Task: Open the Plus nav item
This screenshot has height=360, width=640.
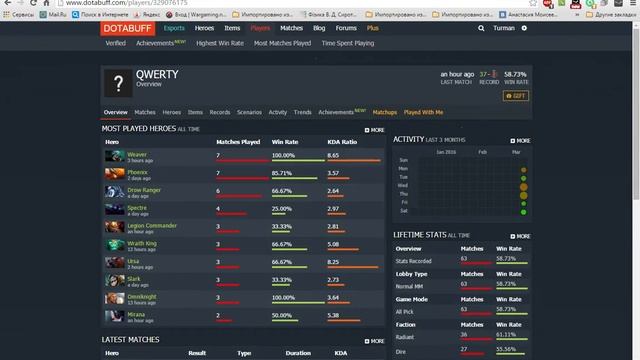Action: tap(373, 28)
